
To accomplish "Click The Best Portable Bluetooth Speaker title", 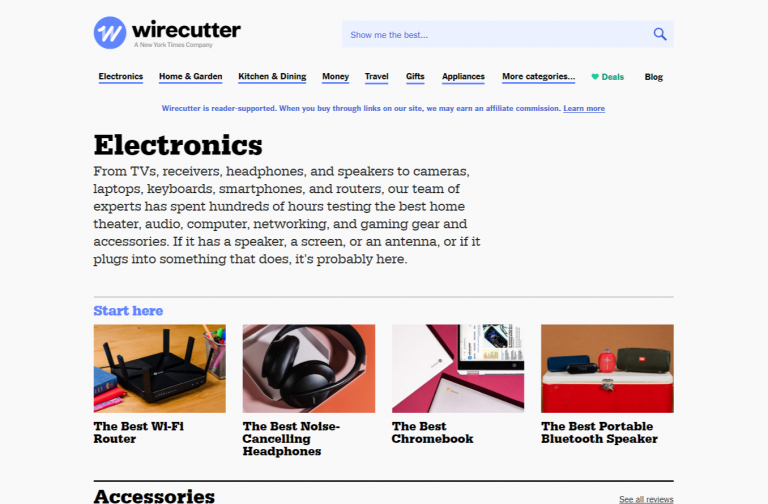I will click(600, 432).
